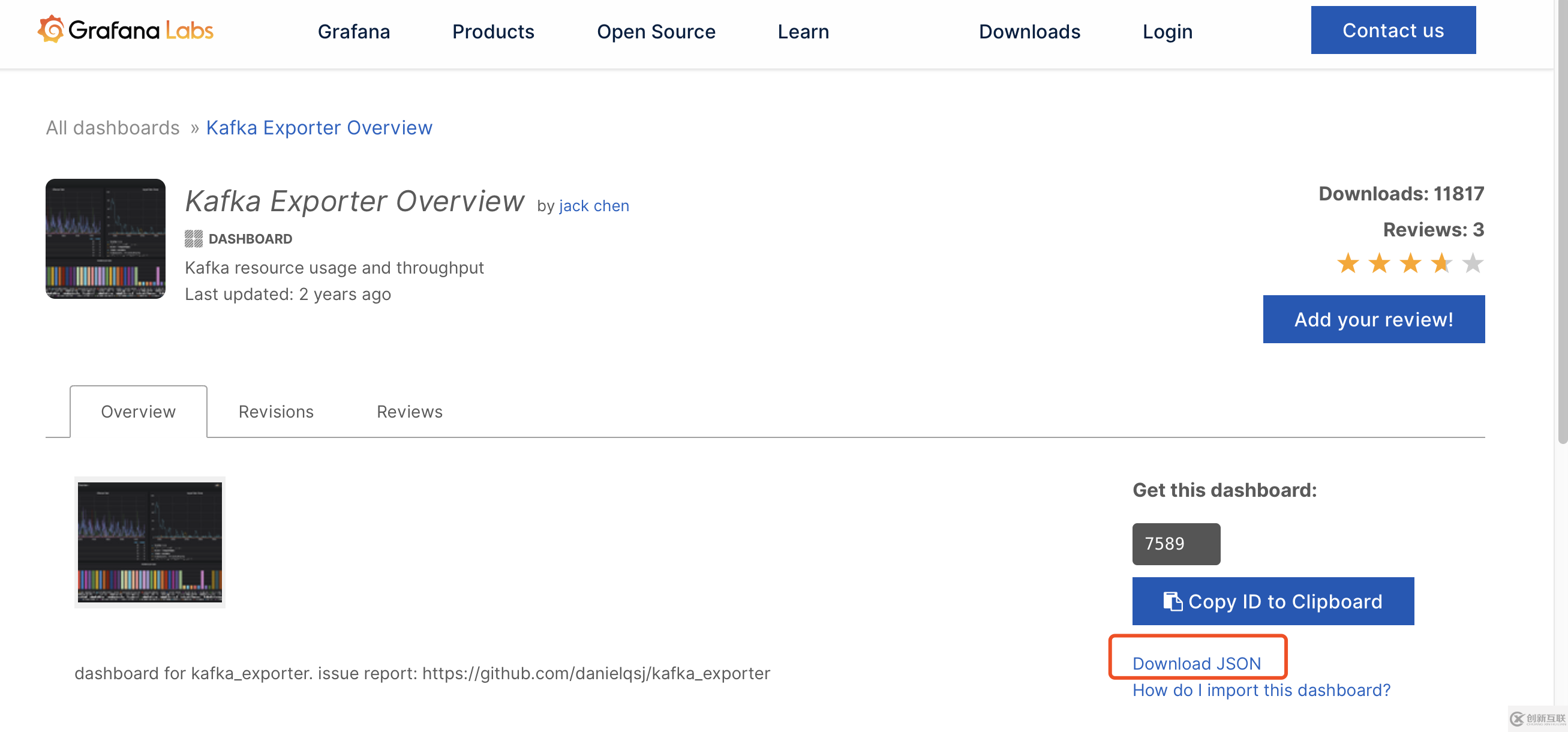
Task: Click the Products navigation dropdown
Action: click(493, 31)
